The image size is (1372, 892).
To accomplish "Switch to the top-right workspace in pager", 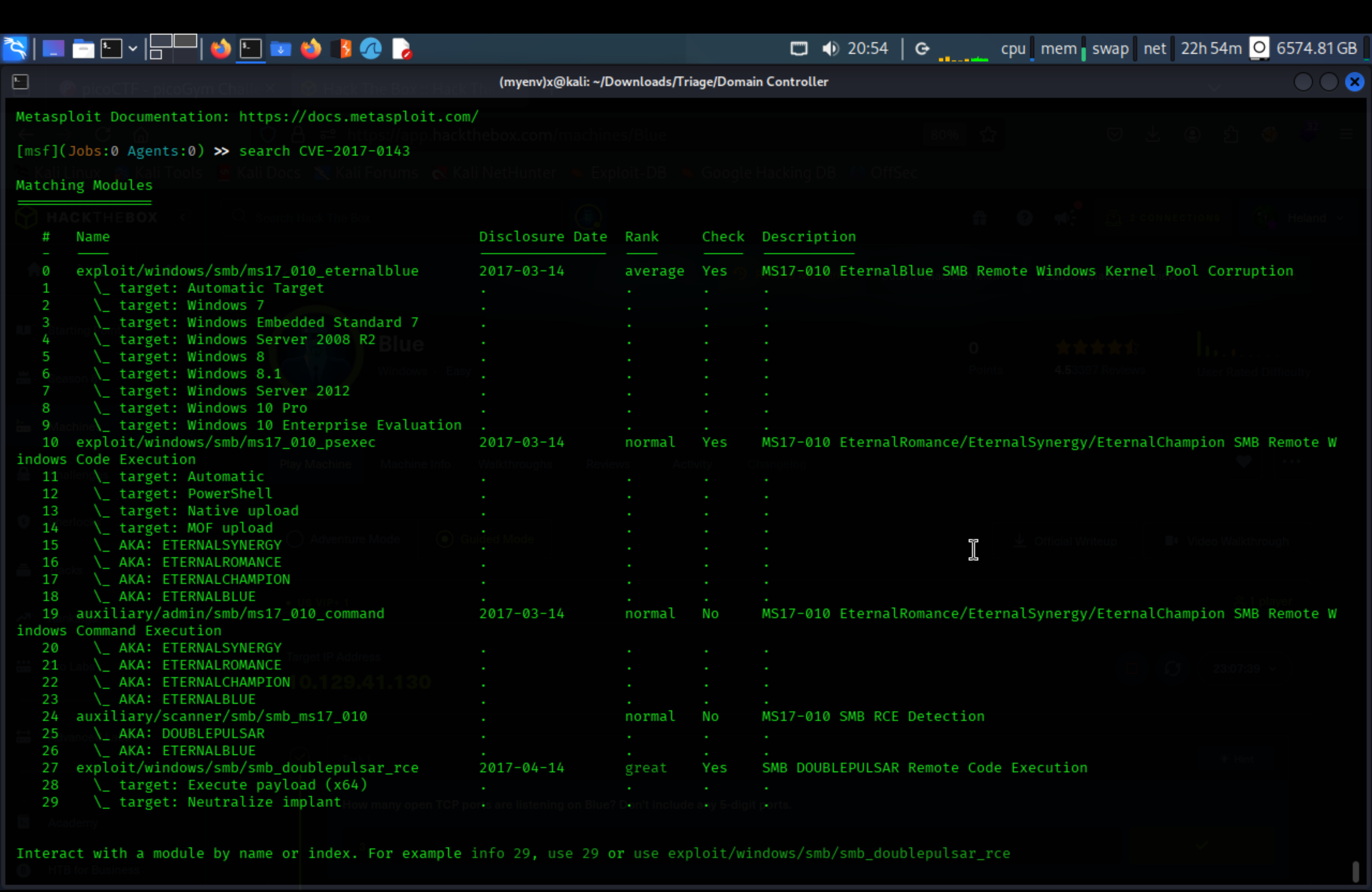I will coord(185,41).
